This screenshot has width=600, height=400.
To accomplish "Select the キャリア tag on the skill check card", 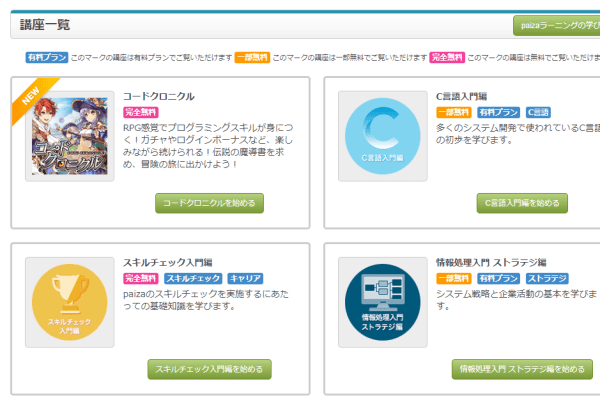I will (245, 278).
